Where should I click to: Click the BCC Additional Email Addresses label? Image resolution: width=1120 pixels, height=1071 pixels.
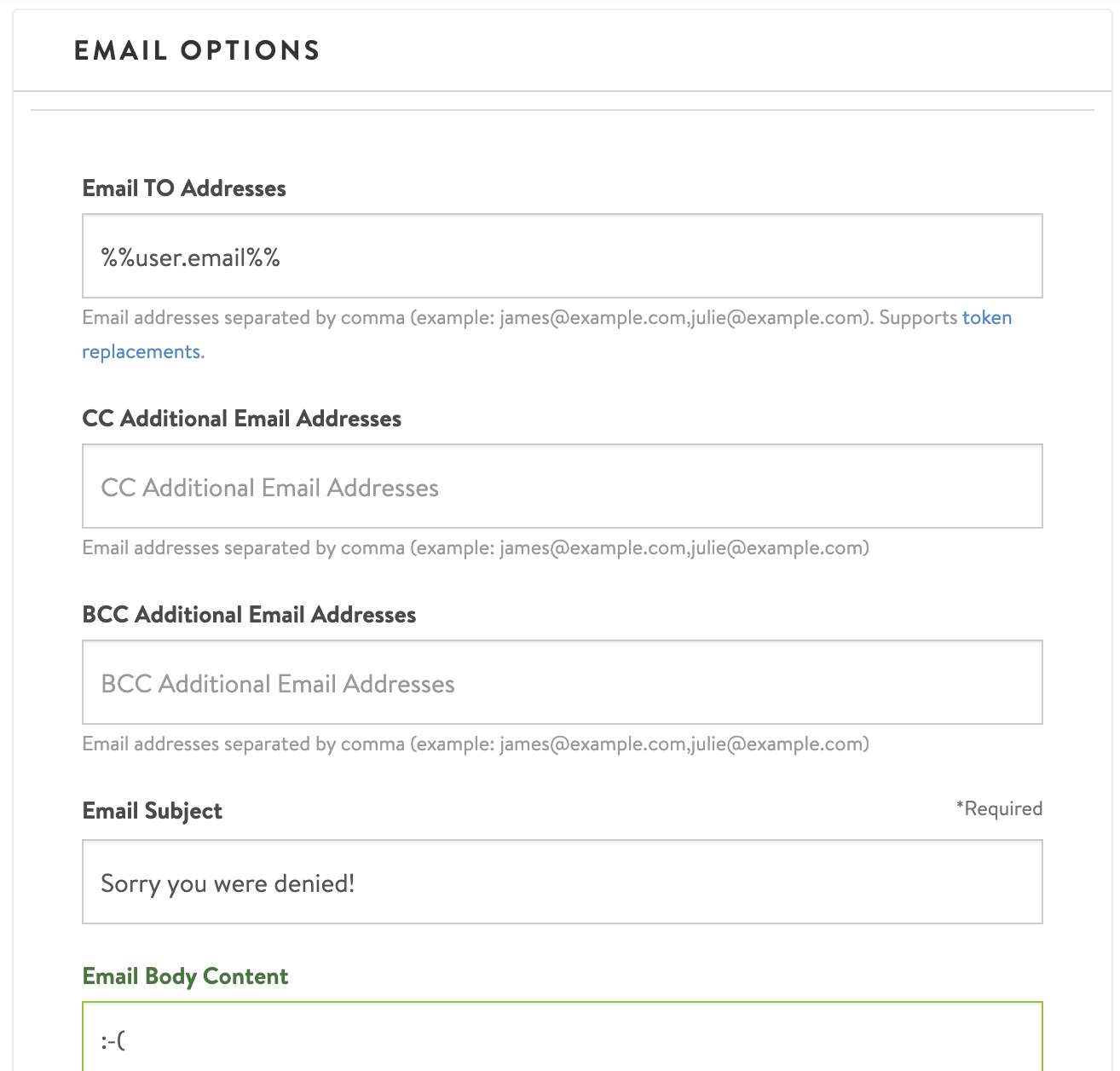coord(248,614)
